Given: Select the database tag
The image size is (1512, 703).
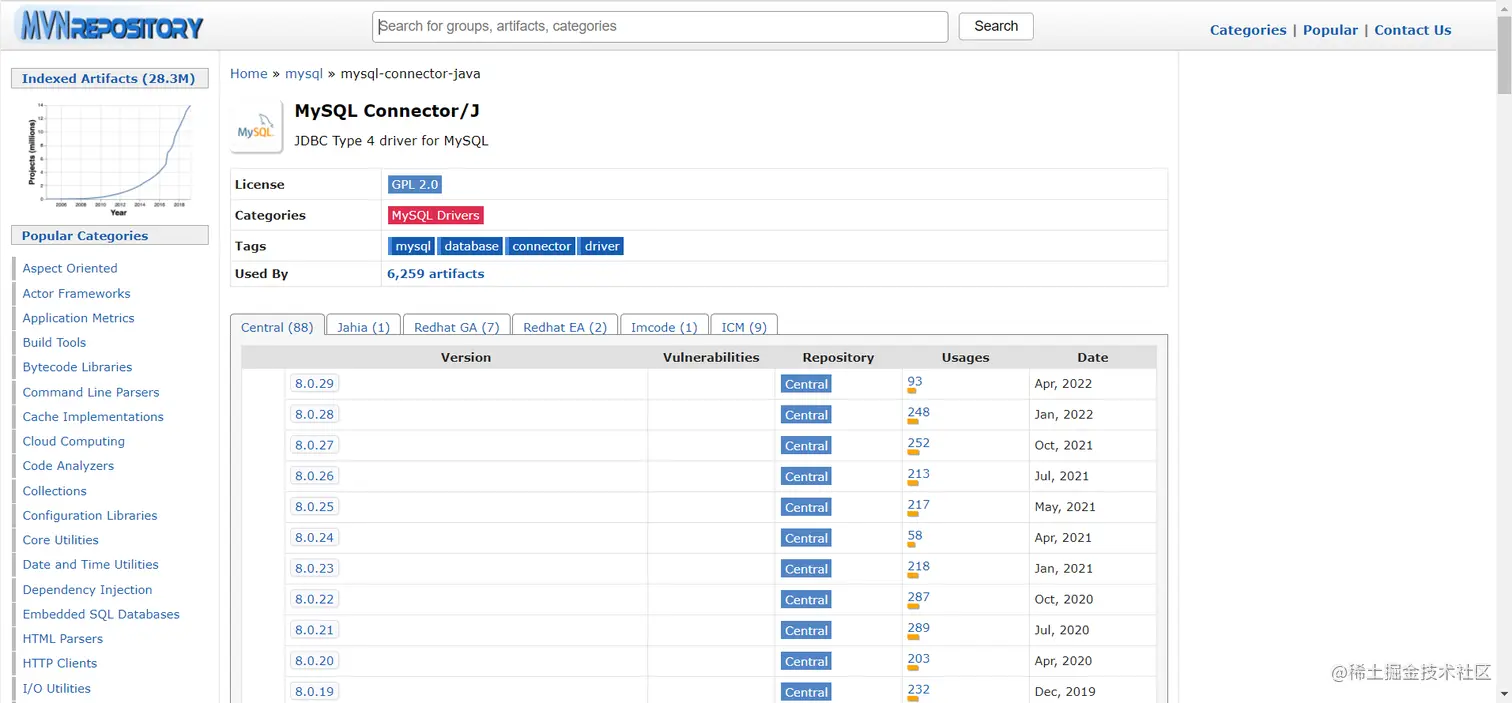Looking at the screenshot, I should tap(471, 246).
